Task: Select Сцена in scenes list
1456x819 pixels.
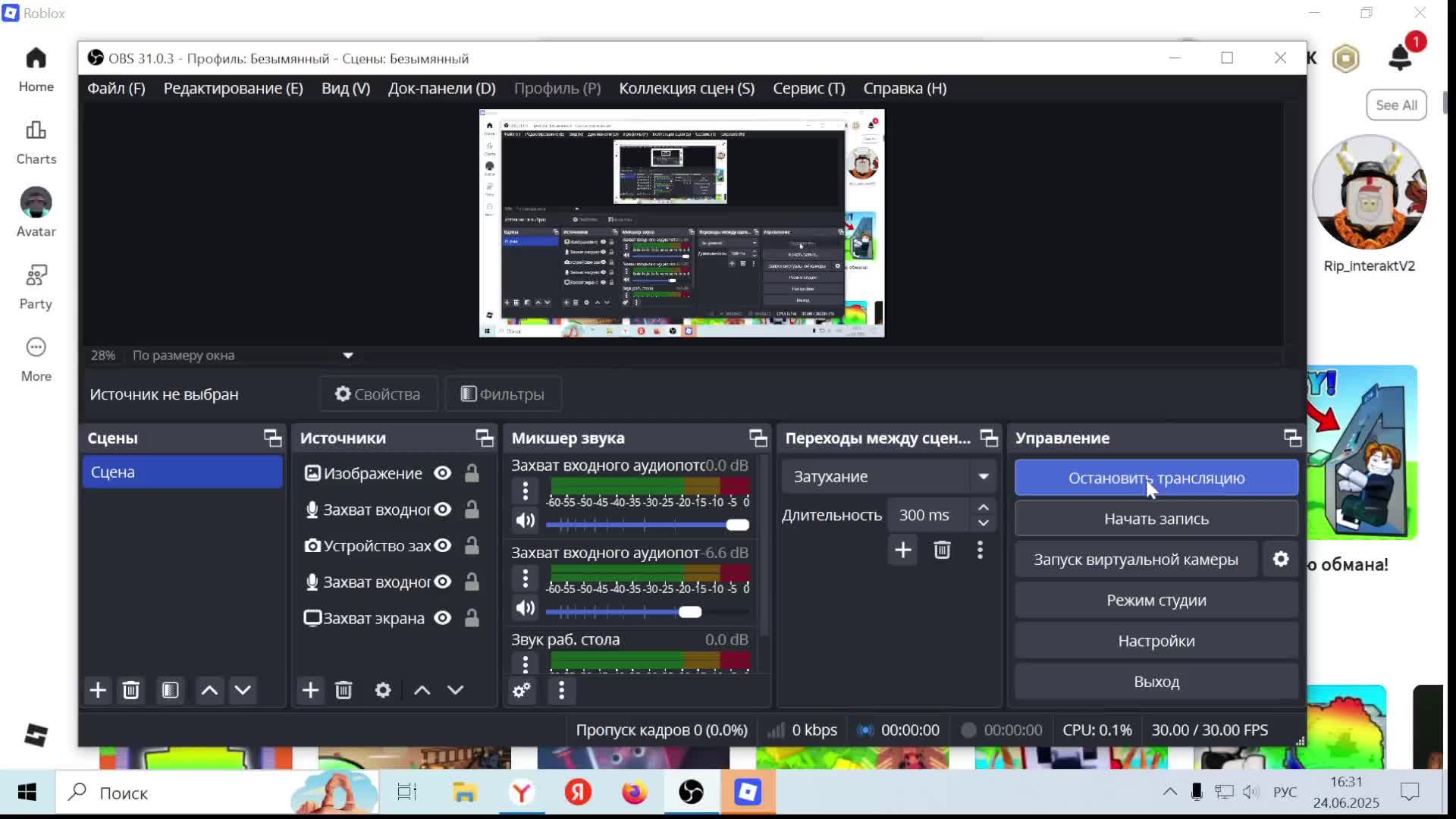Action: [182, 472]
